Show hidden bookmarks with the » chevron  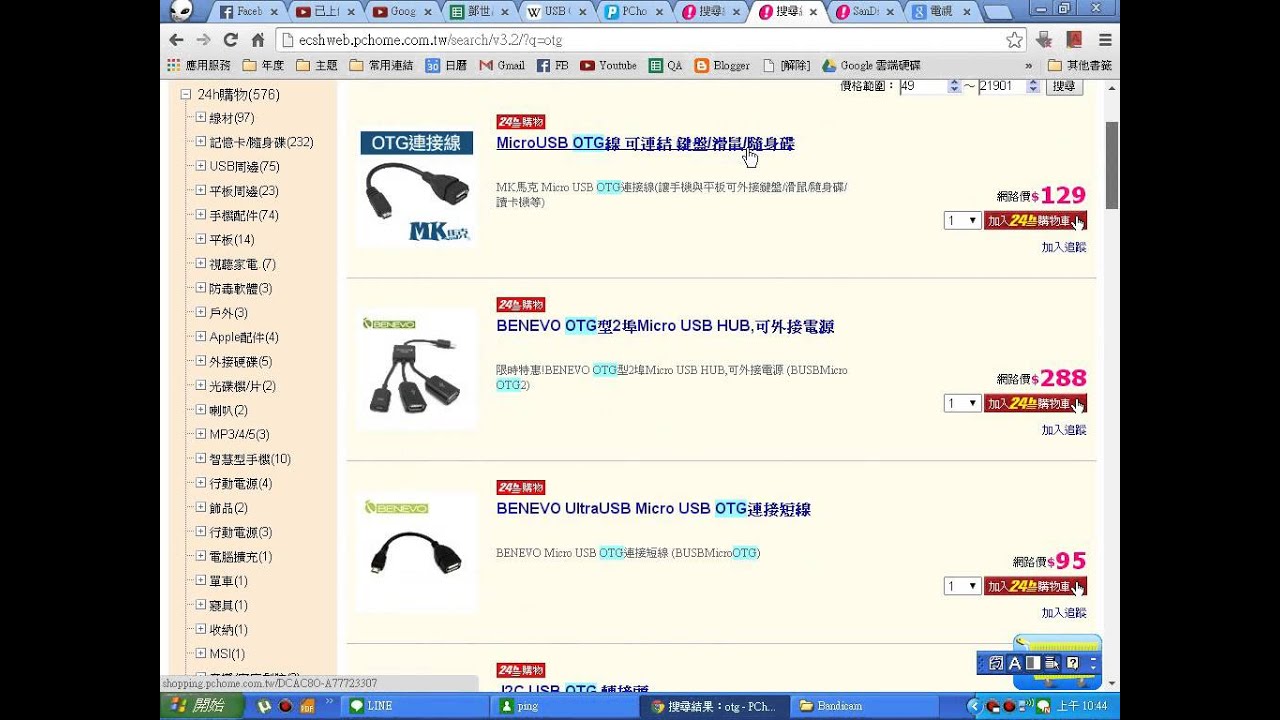[1029, 65]
